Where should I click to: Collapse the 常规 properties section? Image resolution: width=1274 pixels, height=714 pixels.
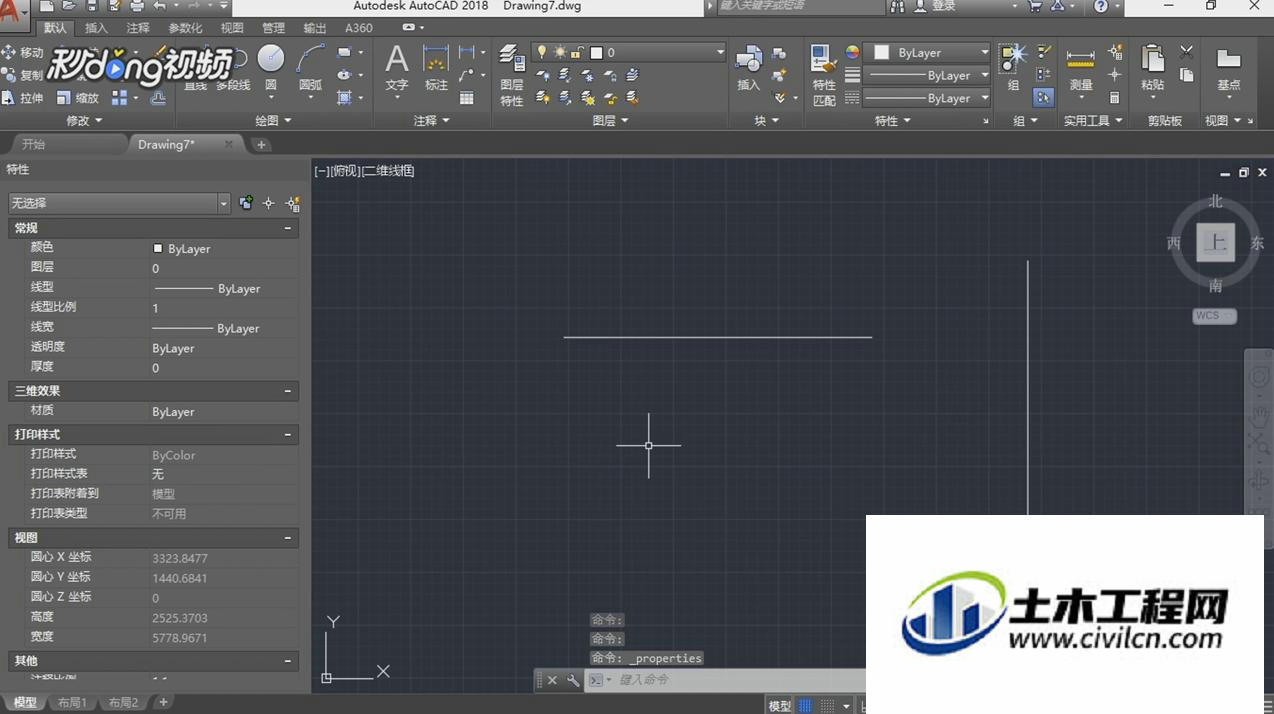point(288,228)
